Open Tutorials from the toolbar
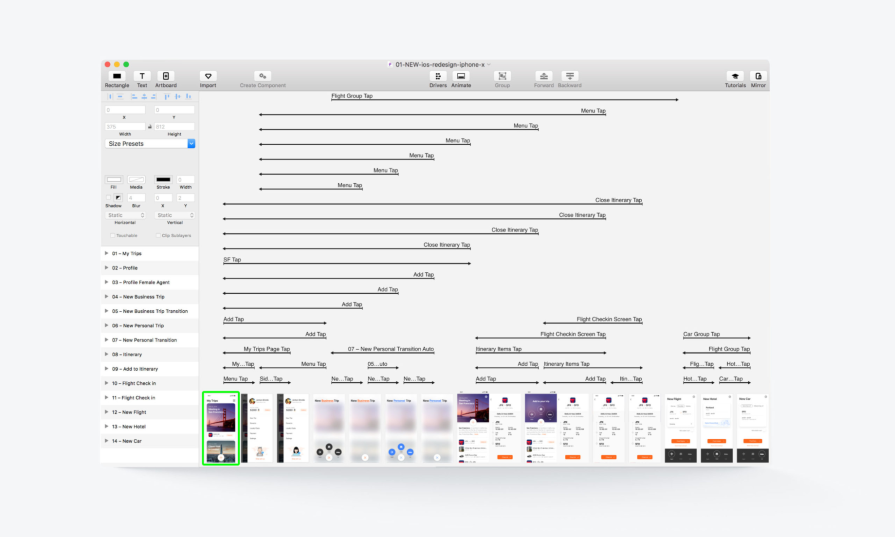Screen dimensions: 895x537 click(x=735, y=76)
